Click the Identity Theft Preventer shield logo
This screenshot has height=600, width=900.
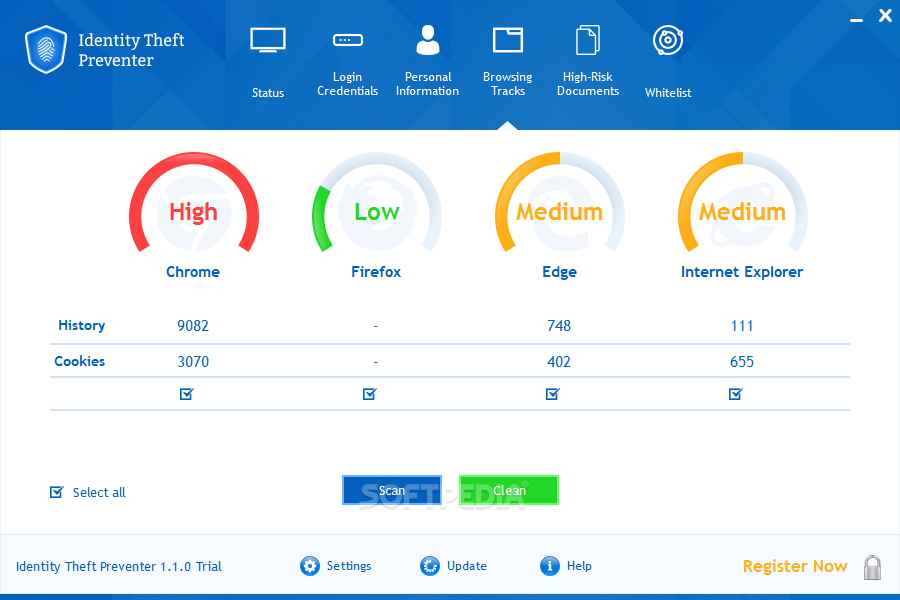pos(46,50)
